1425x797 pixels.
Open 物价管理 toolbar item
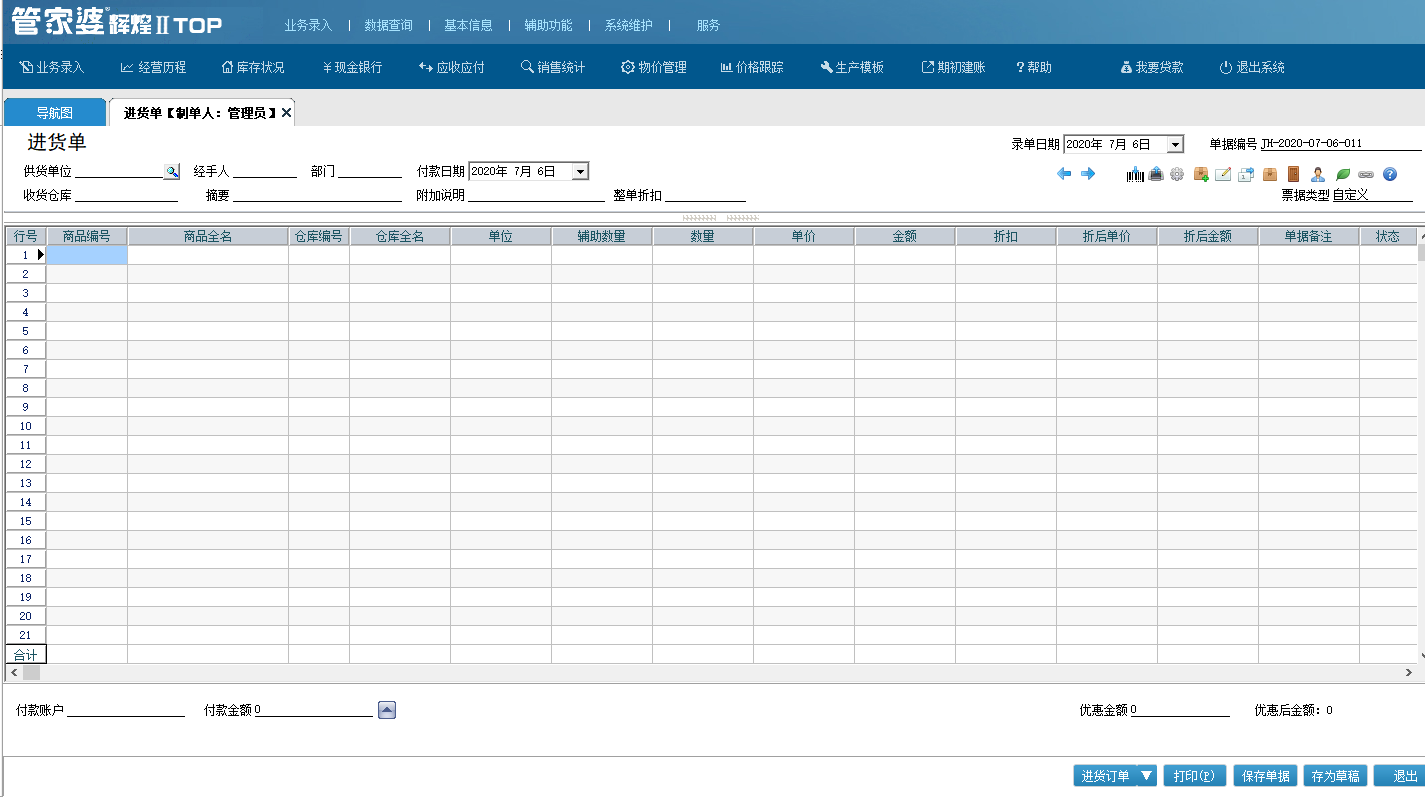click(x=654, y=68)
